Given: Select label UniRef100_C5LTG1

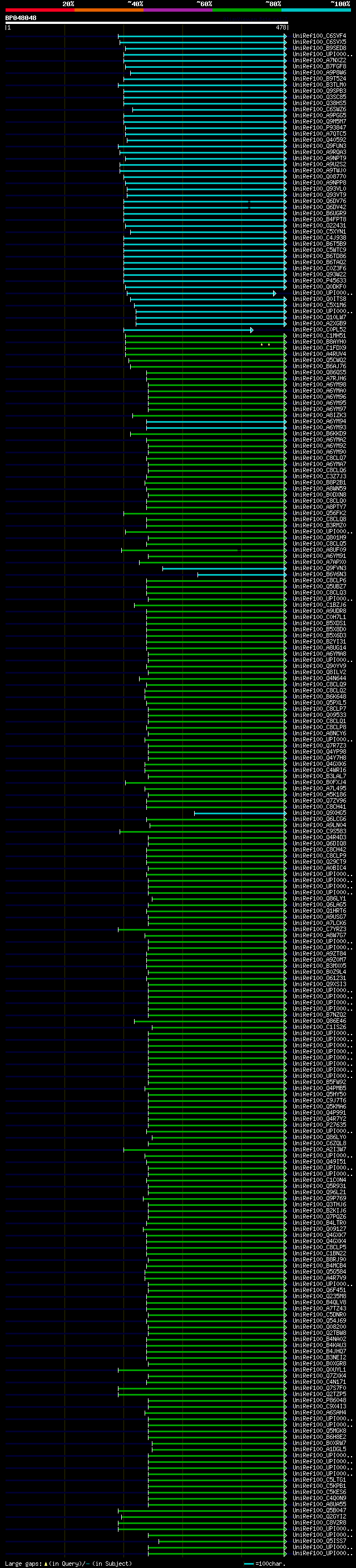Looking at the screenshot, I should coord(319,1480).
